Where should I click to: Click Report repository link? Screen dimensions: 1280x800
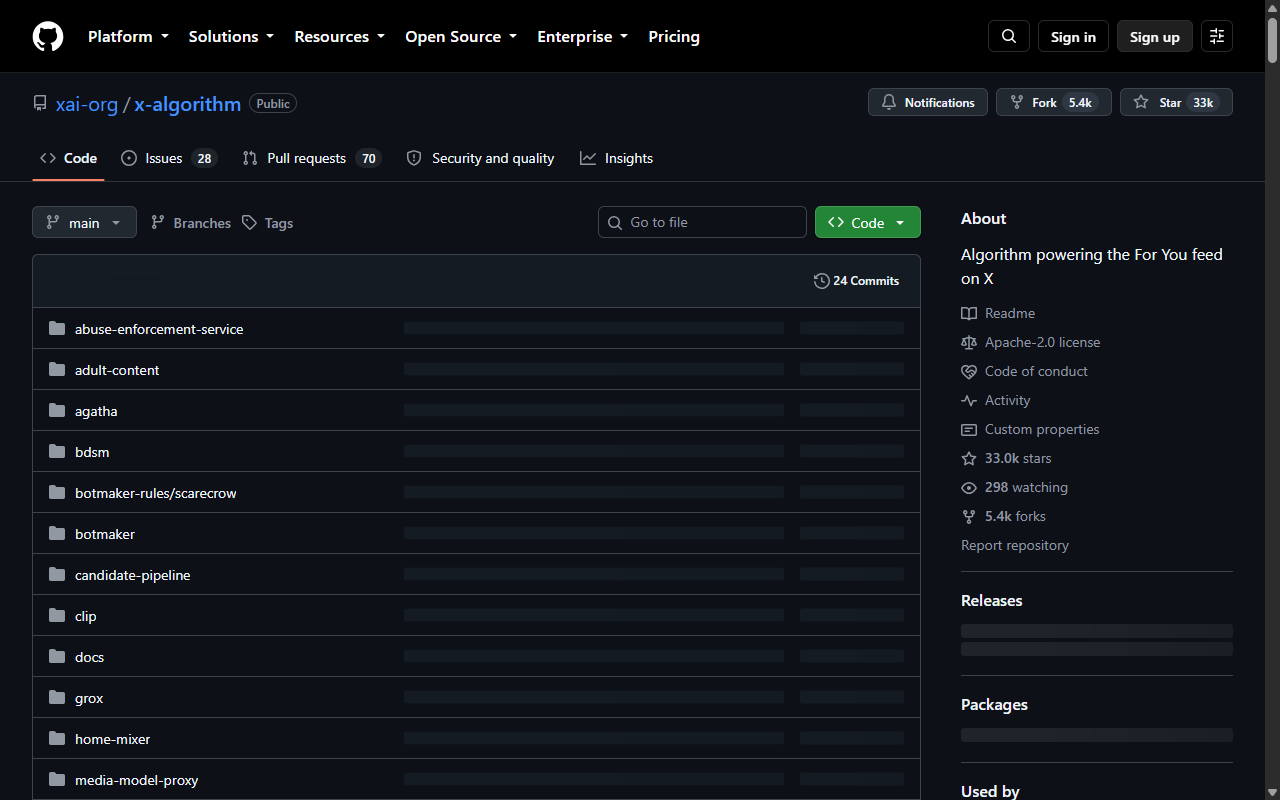coord(1015,545)
